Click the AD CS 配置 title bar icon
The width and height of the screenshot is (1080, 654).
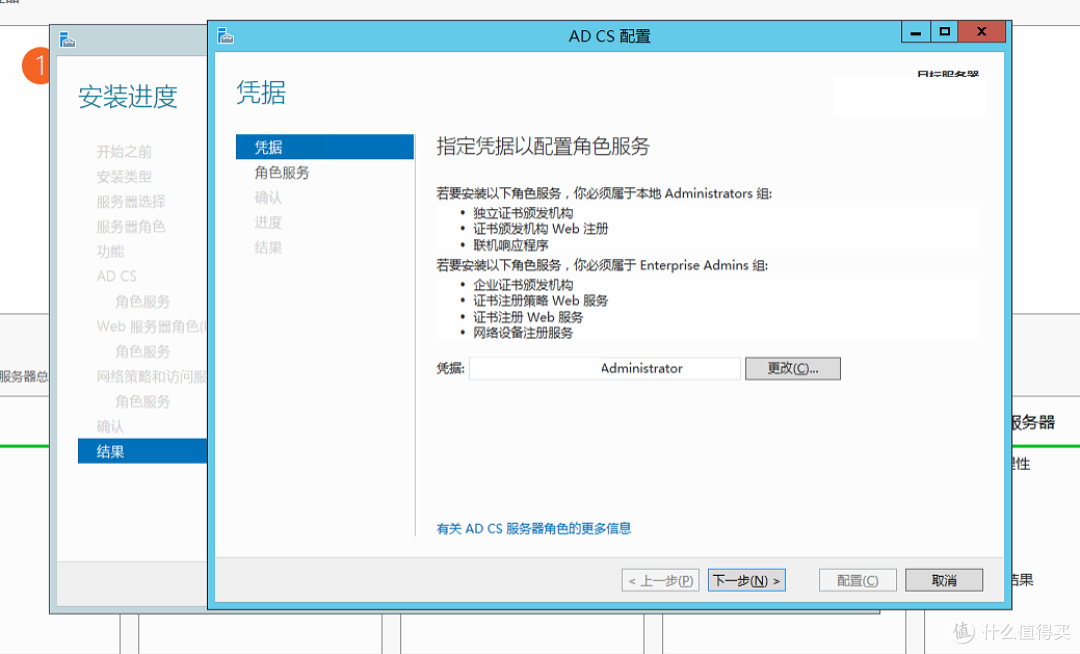(x=225, y=33)
